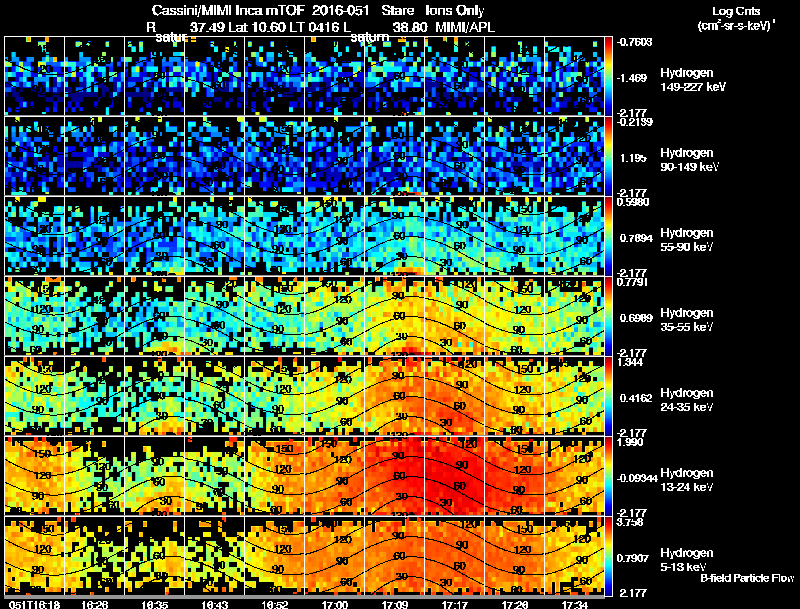
Task: Click the '1.990' colorbar maximum value
Action: 630,442
